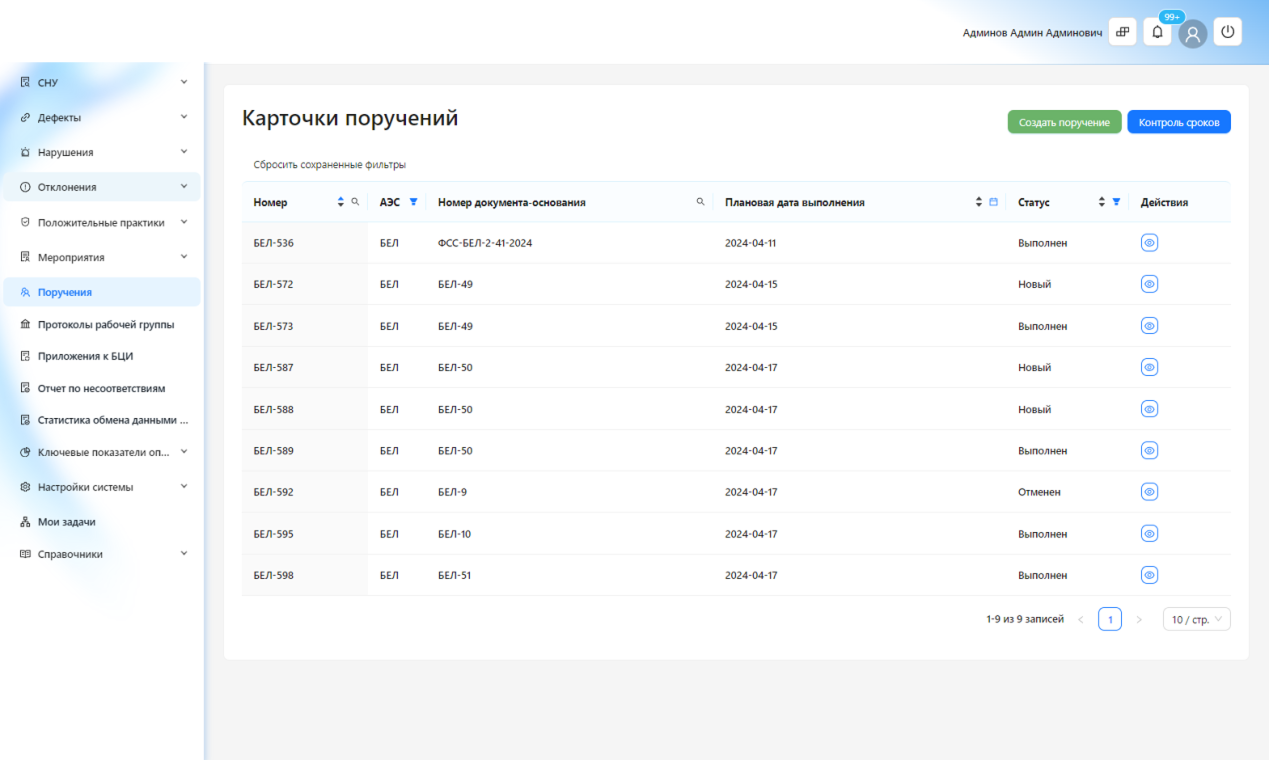Open the notifications bell icon

click(x=1157, y=32)
